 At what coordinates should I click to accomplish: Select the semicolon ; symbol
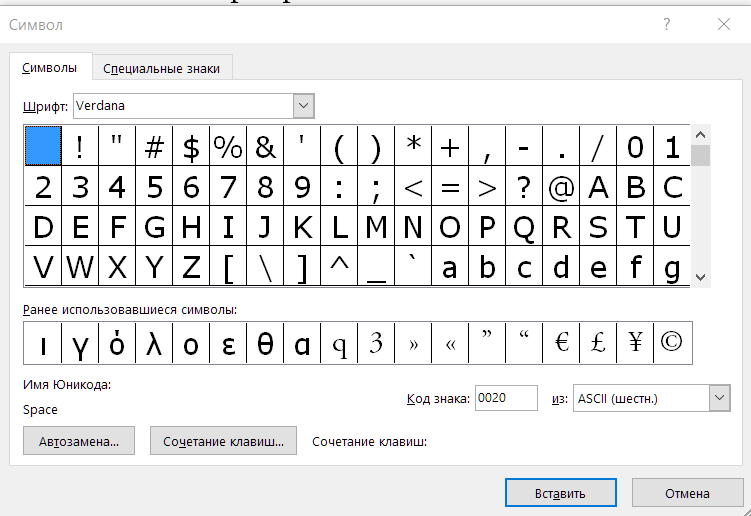[x=376, y=186]
